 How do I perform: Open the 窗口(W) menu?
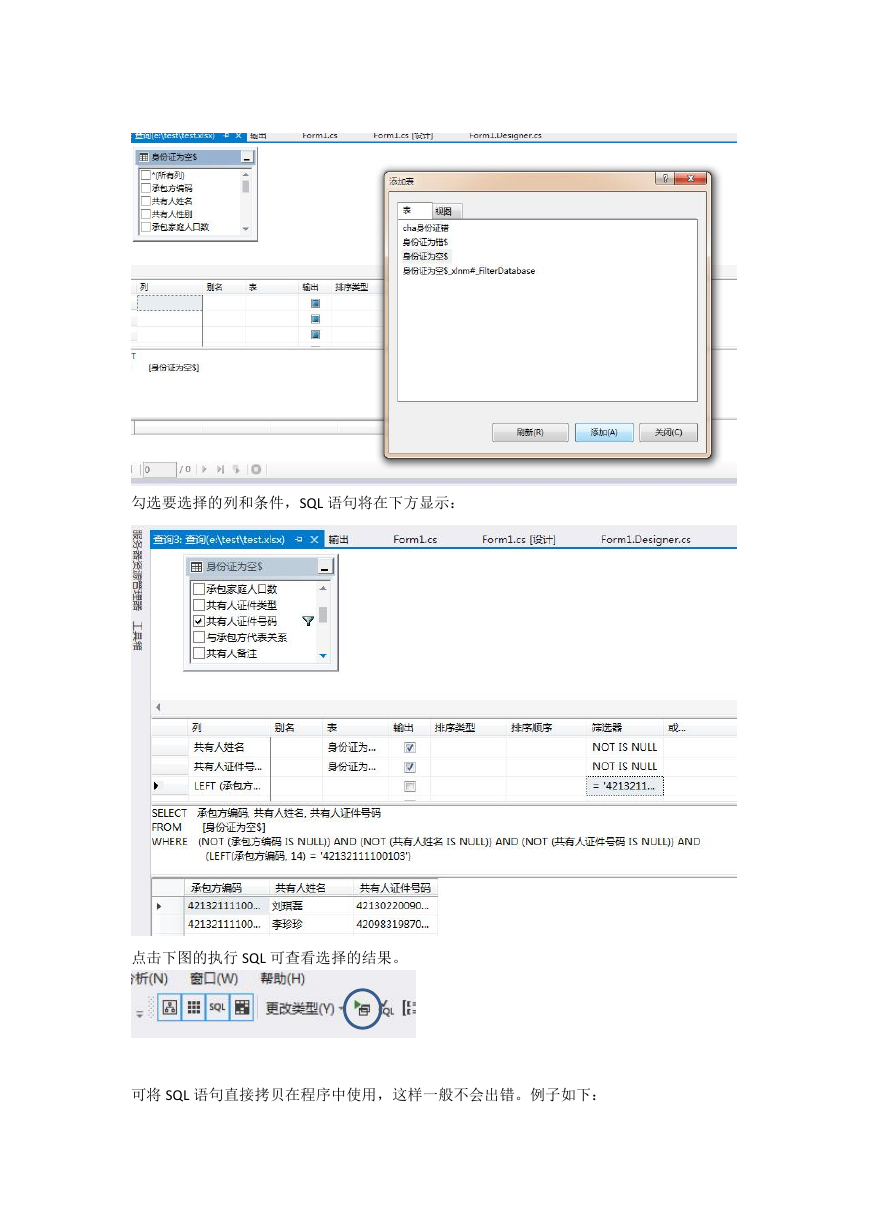(x=214, y=978)
